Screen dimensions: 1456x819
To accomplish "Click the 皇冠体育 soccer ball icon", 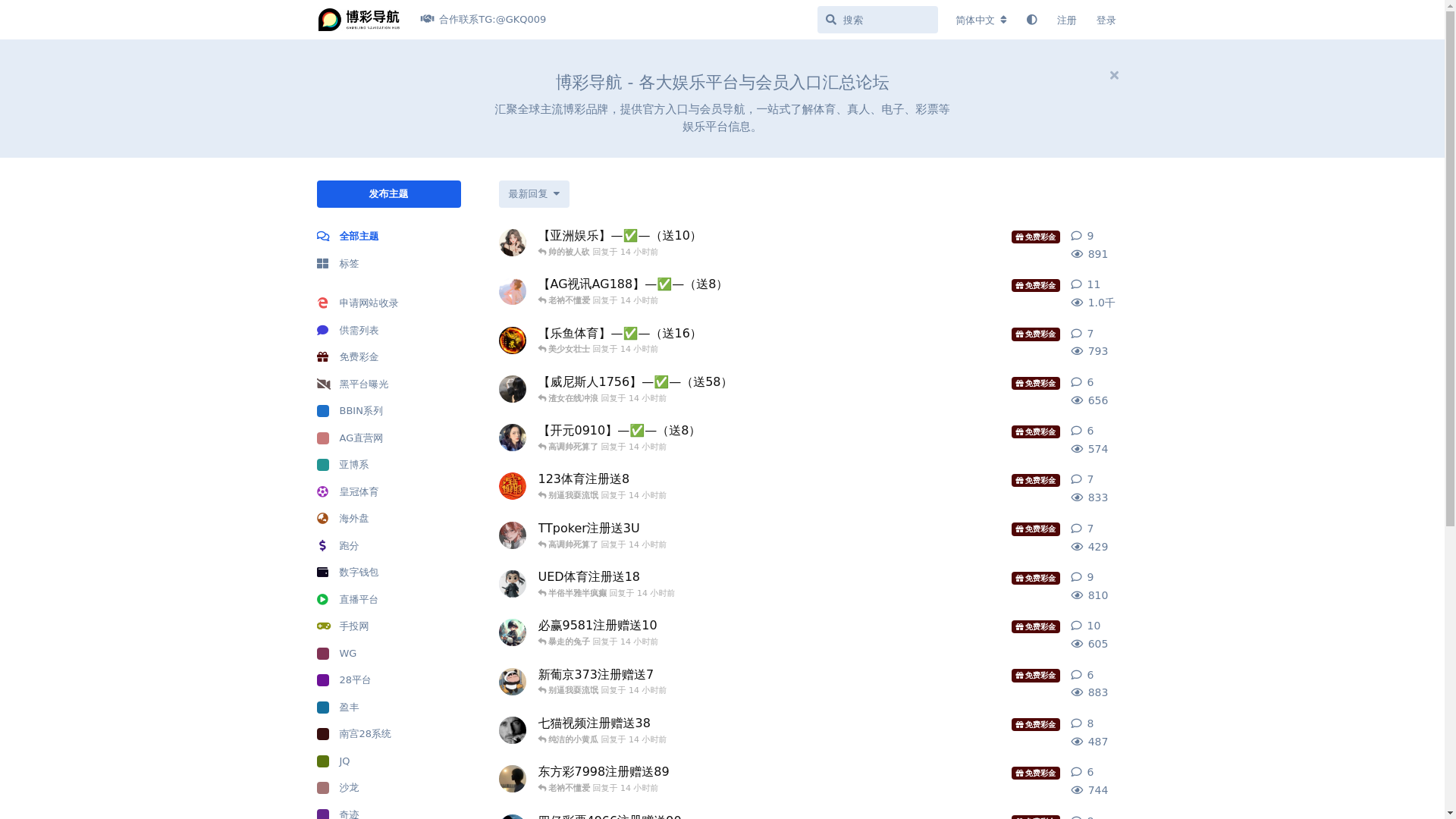I will coord(323,492).
